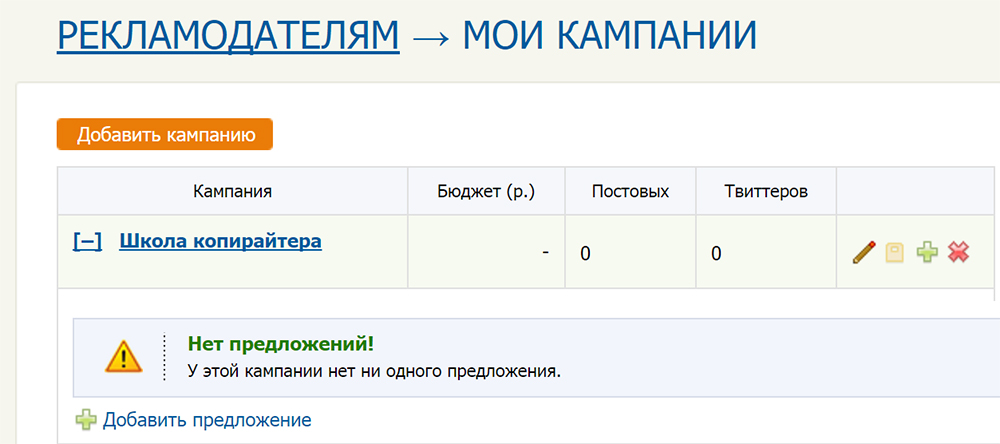
Task: Click the zero value under Твиттеров
Action: tap(716, 253)
